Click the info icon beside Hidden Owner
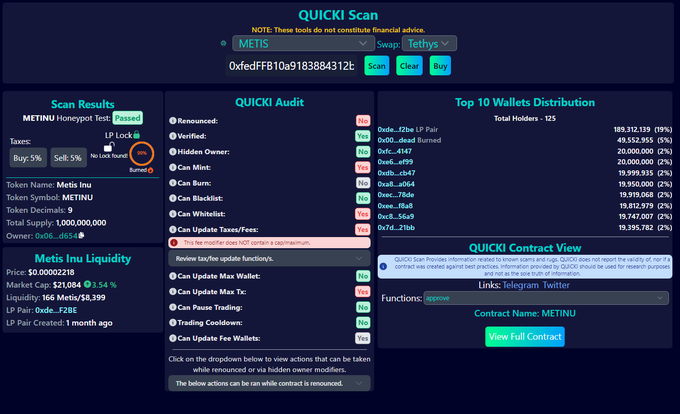This screenshot has height=414, width=680. (x=173, y=152)
